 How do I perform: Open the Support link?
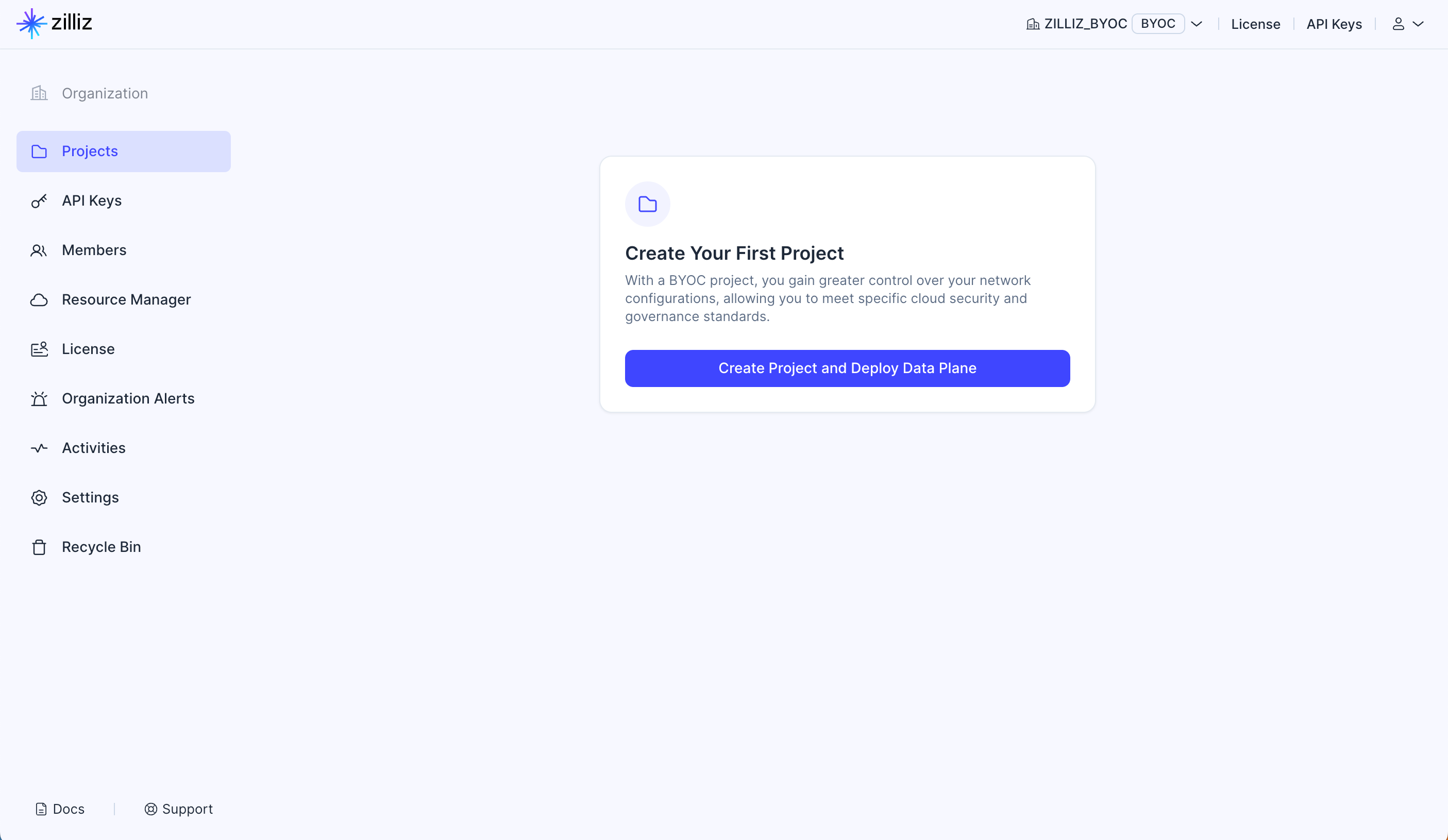179,809
